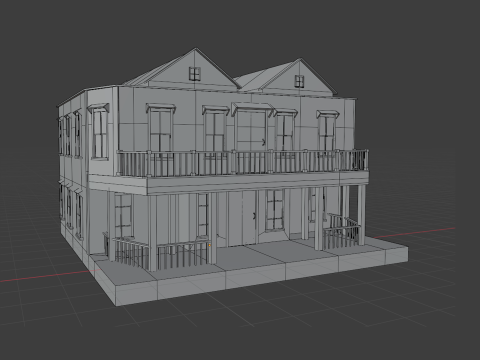
Task: Select the front door of the house
Action: coord(242,217)
